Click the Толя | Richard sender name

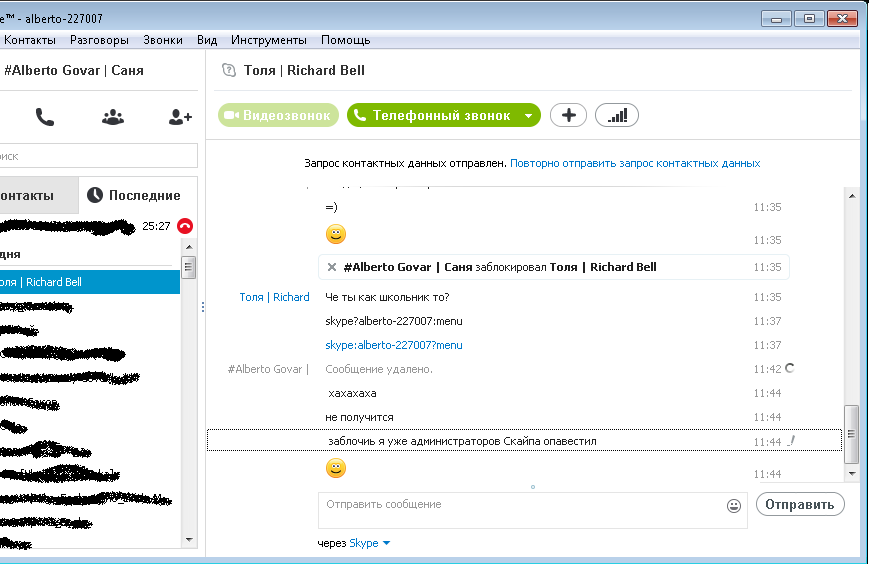click(274, 297)
